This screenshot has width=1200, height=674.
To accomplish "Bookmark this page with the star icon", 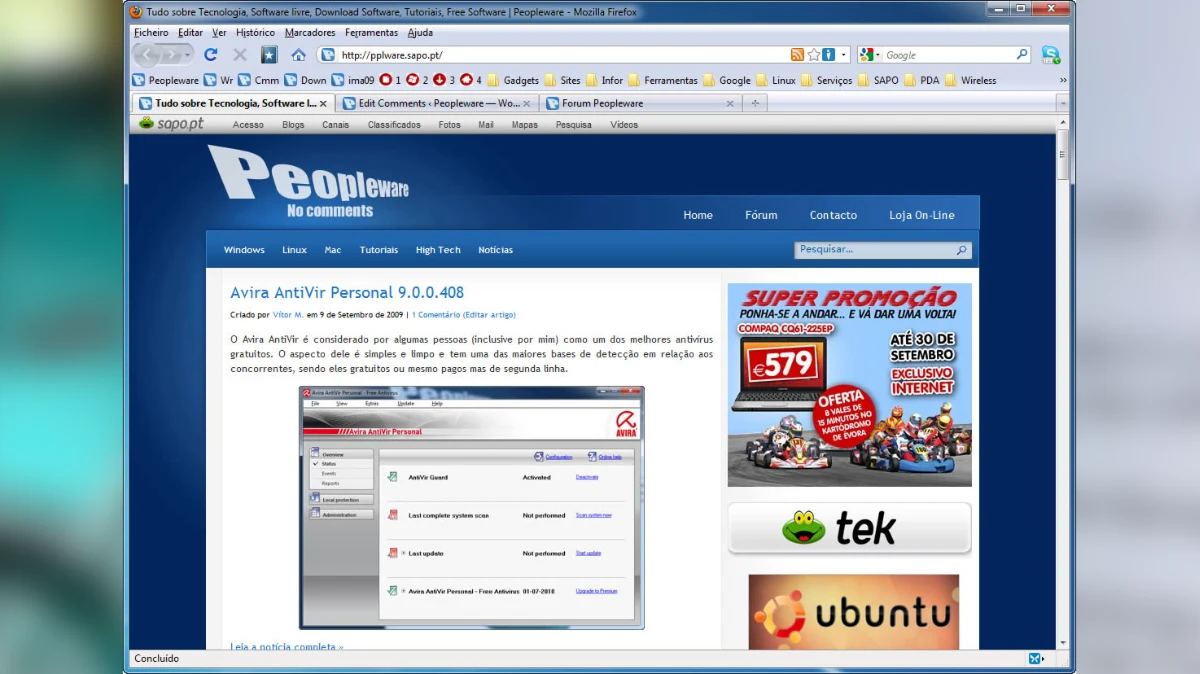I will 814,55.
